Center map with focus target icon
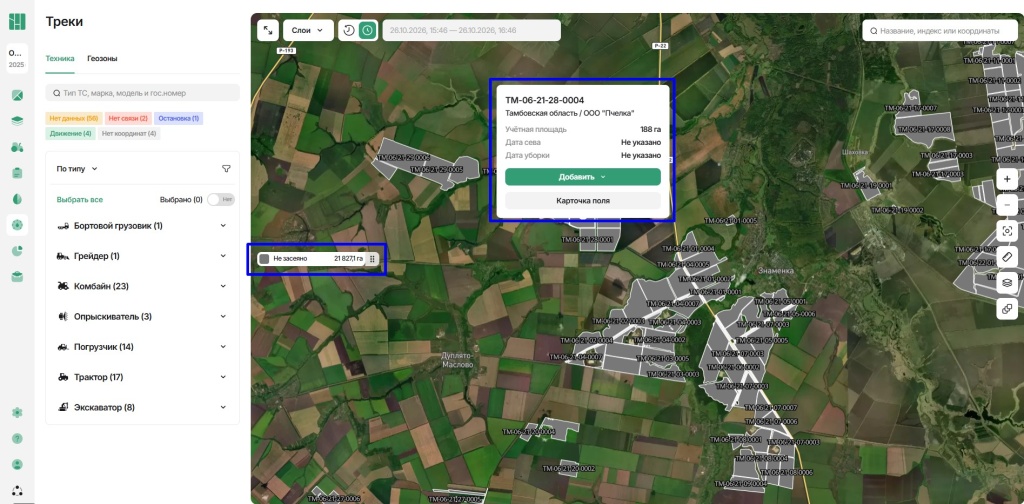 point(1007,231)
